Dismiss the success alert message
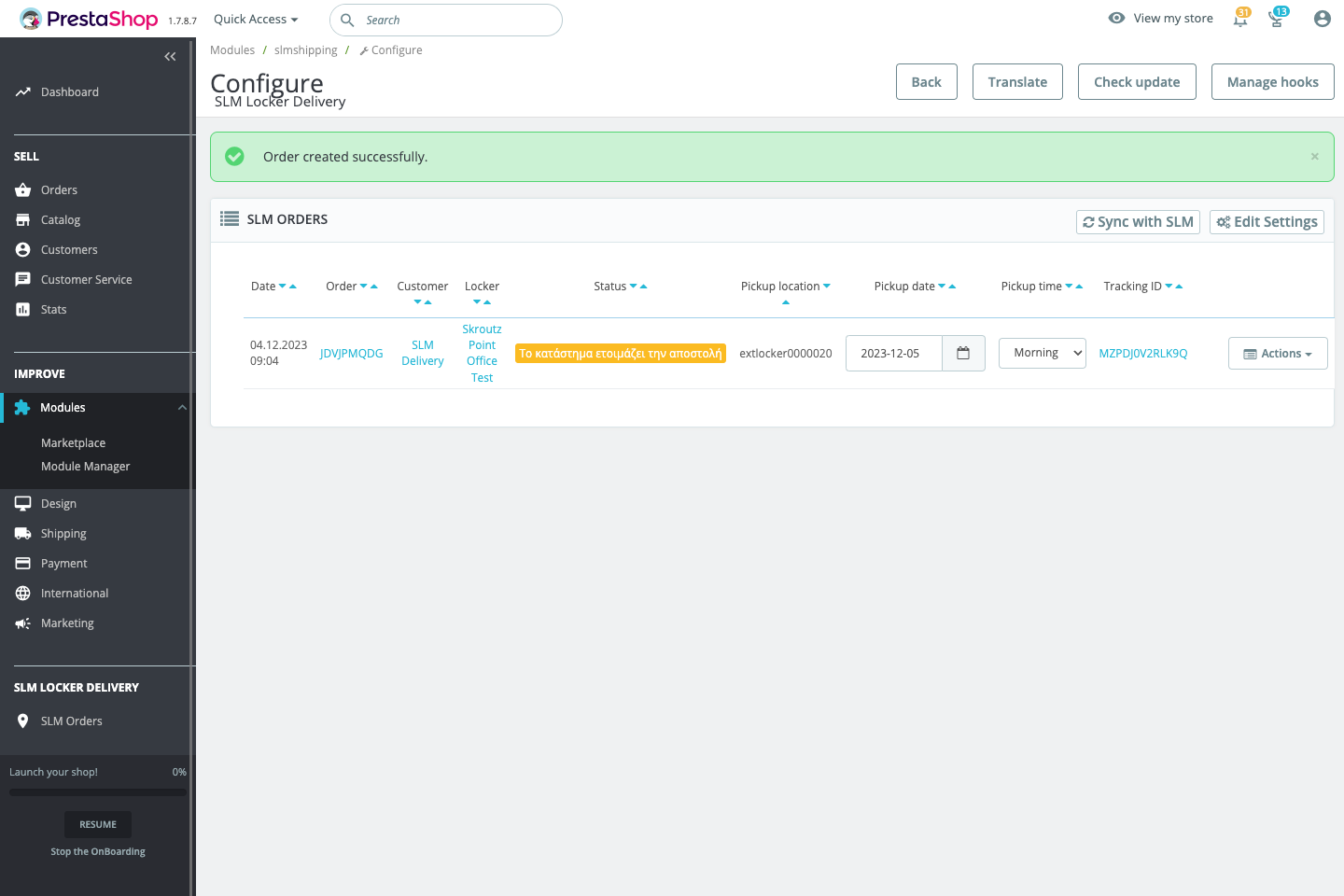Image resolution: width=1344 pixels, height=896 pixels. 1314,157
